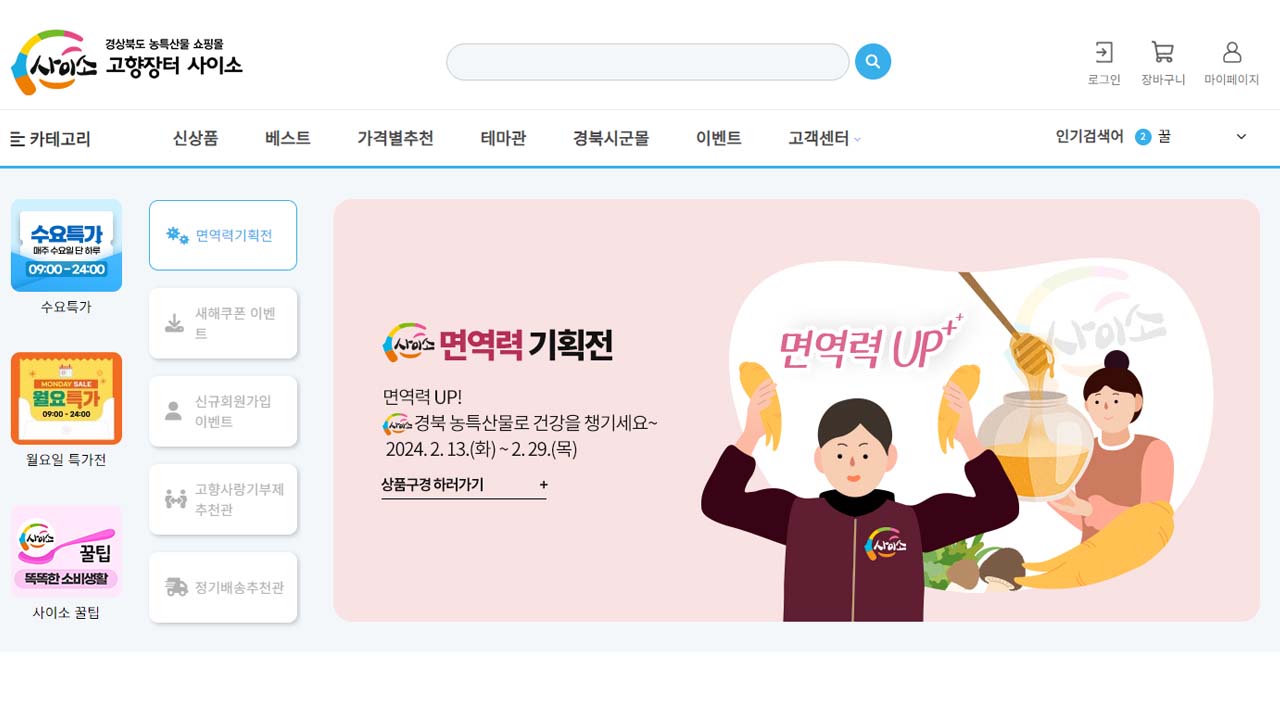Expand the 인기검색어 dropdown chevron
Screen dimensions: 1280x720
pos(1241,137)
